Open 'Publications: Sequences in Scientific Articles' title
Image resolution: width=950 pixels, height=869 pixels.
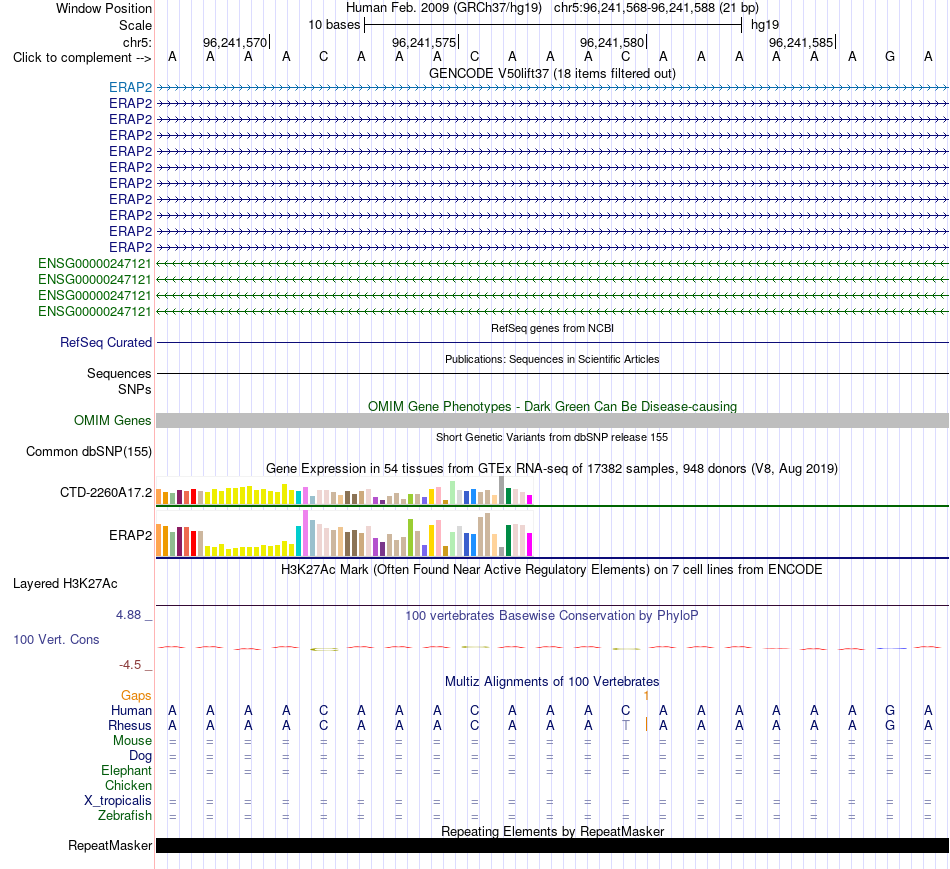(x=552, y=359)
